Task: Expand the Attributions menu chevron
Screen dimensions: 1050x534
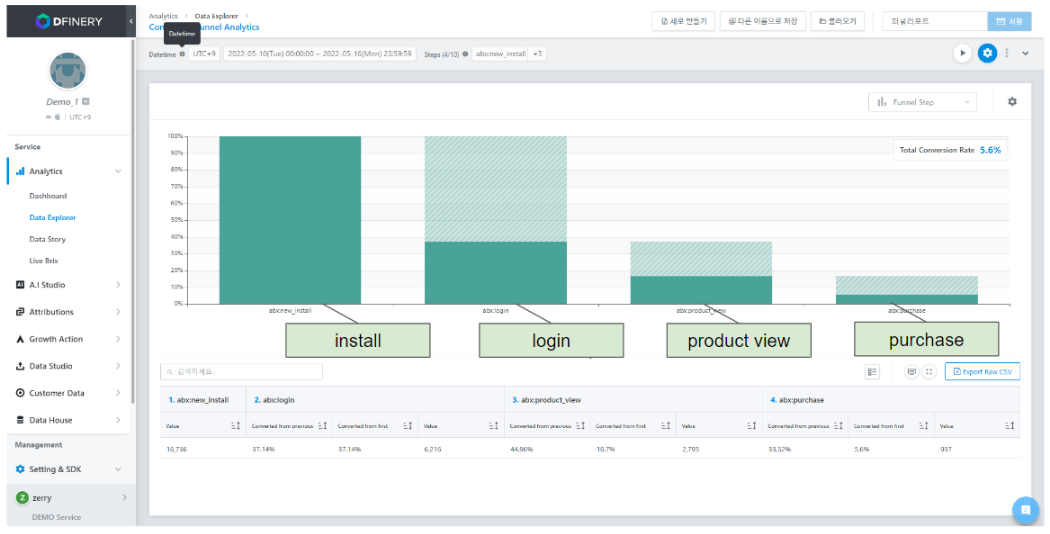Action: pos(118,312)
